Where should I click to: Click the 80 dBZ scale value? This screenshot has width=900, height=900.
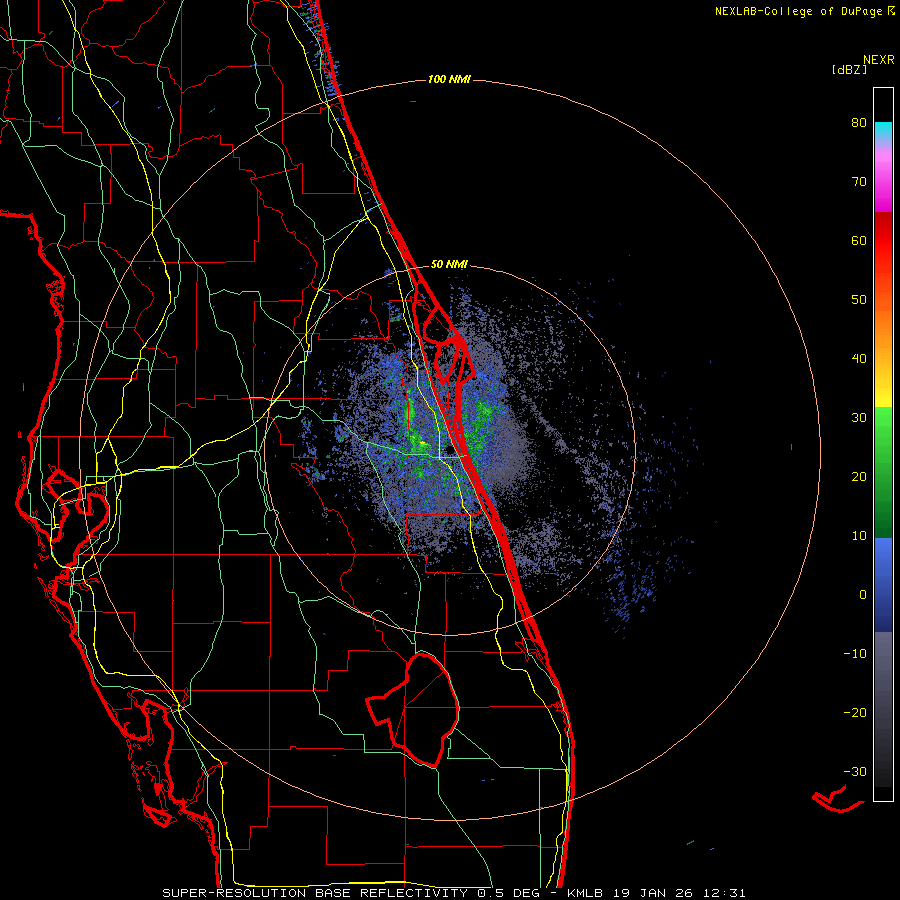click(859, 122)
